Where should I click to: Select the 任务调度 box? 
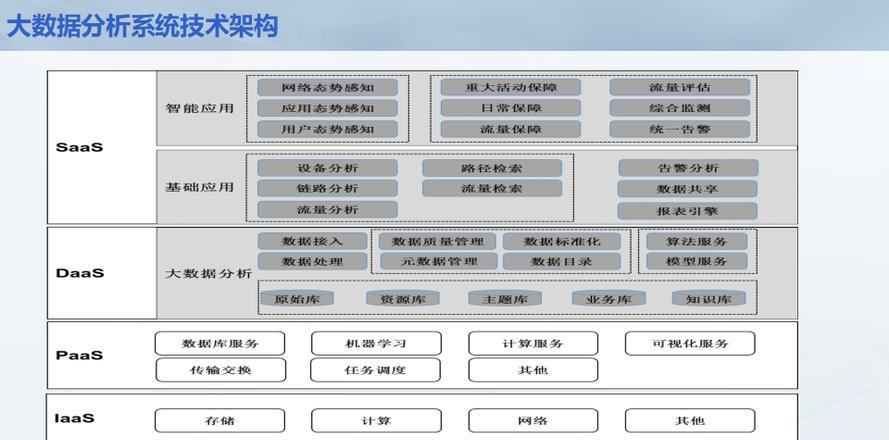click(x=375, y=370)
